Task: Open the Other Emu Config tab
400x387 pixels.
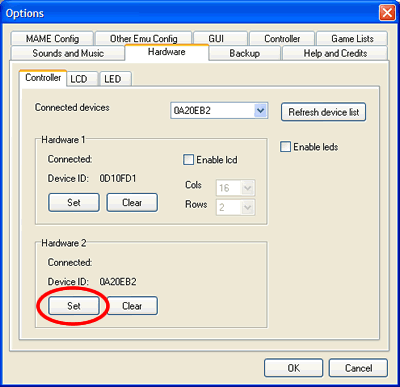Action: click(143, 39)
